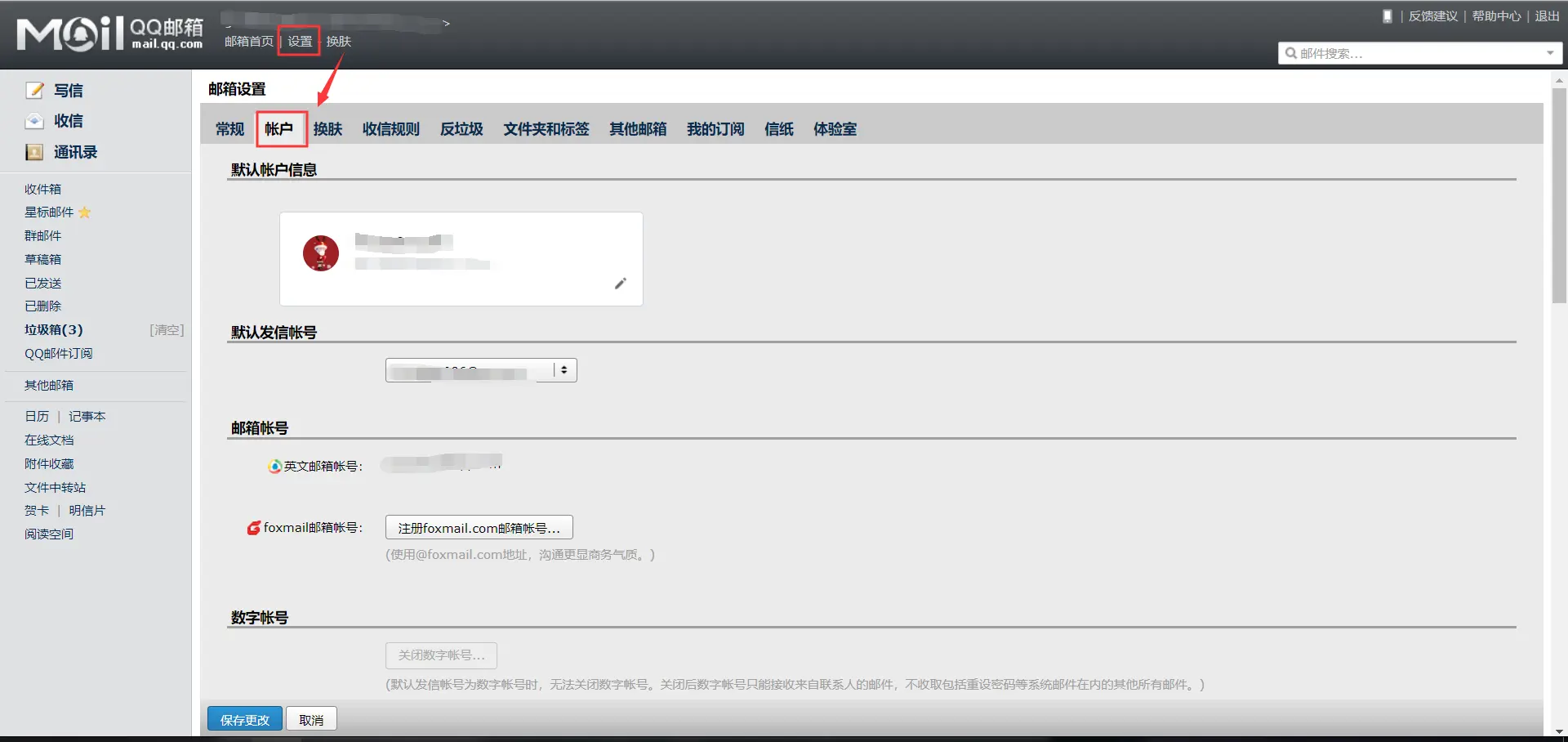Click 写信 to compose mail

click(69, 90)
